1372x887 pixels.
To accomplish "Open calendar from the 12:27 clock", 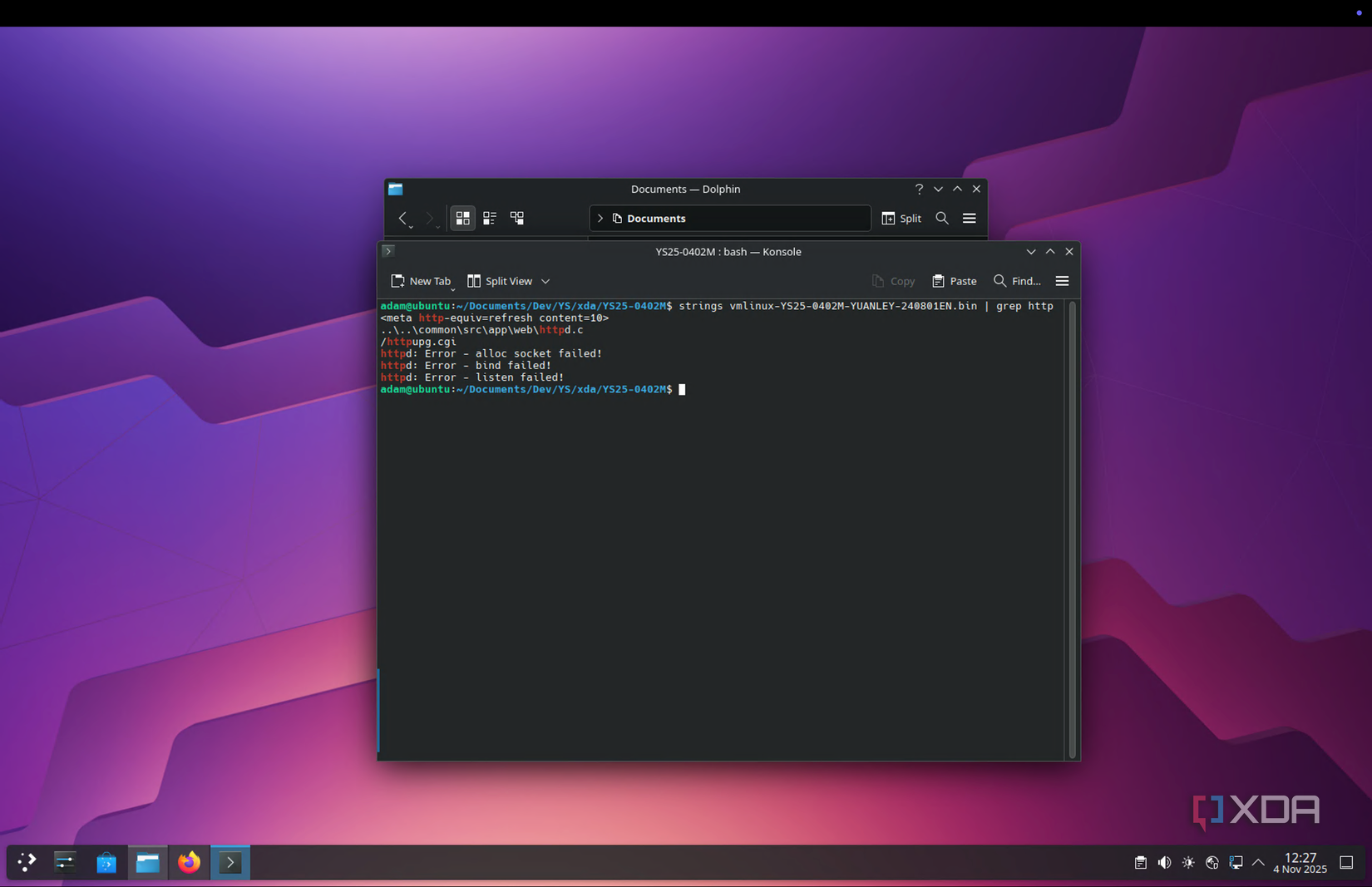I will (x=1300, y=863).
